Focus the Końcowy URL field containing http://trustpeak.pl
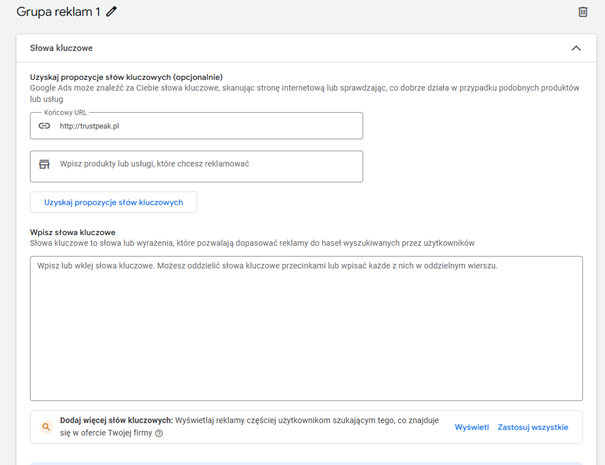605x465 pixels. 196,126
